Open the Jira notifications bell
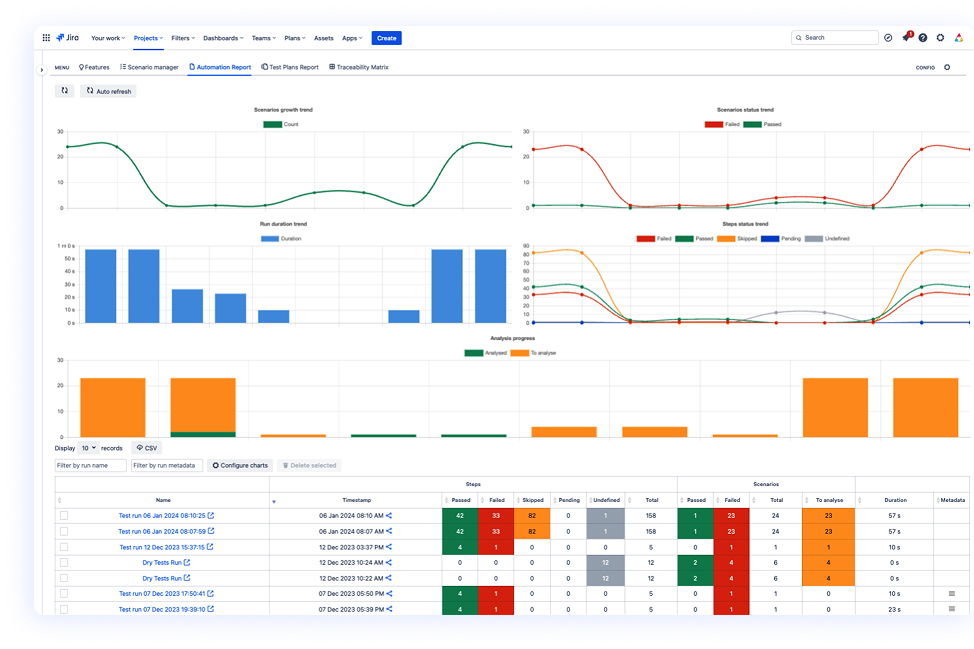Image resolution: width=974 pixels, height=649 pixels. coord(906,37)
